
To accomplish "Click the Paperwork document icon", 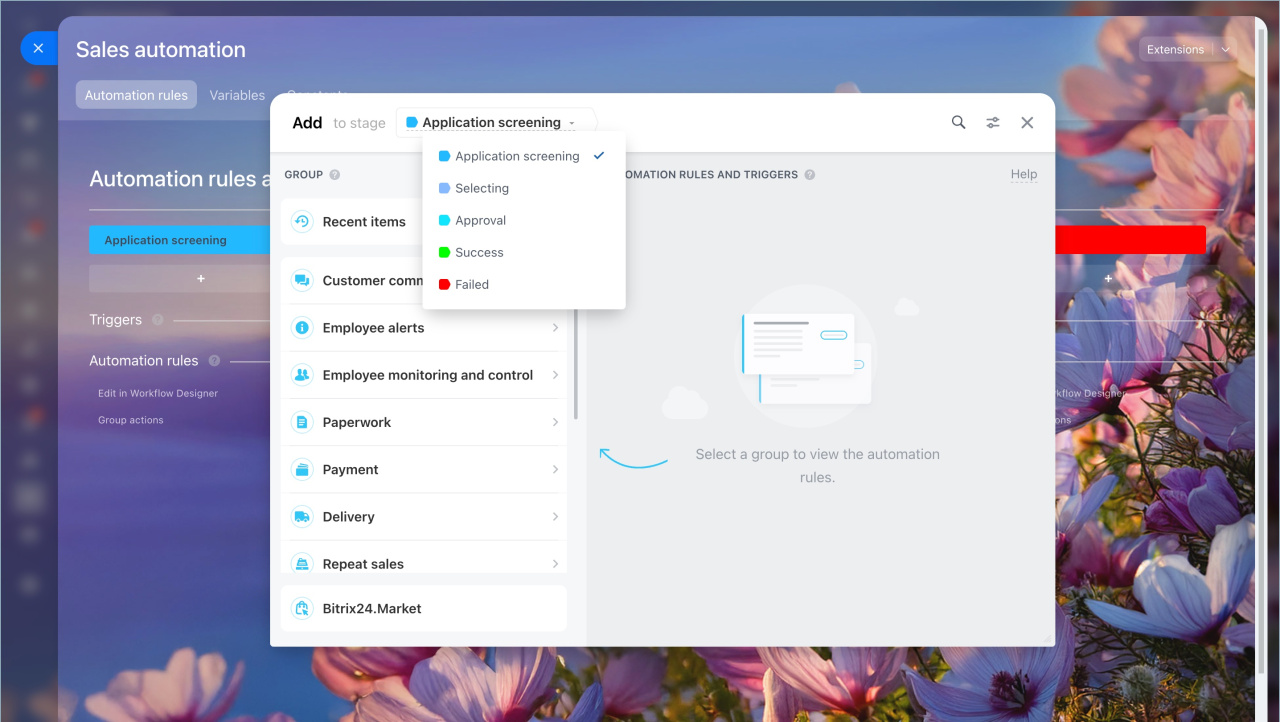I will click(x=302, y=422).
